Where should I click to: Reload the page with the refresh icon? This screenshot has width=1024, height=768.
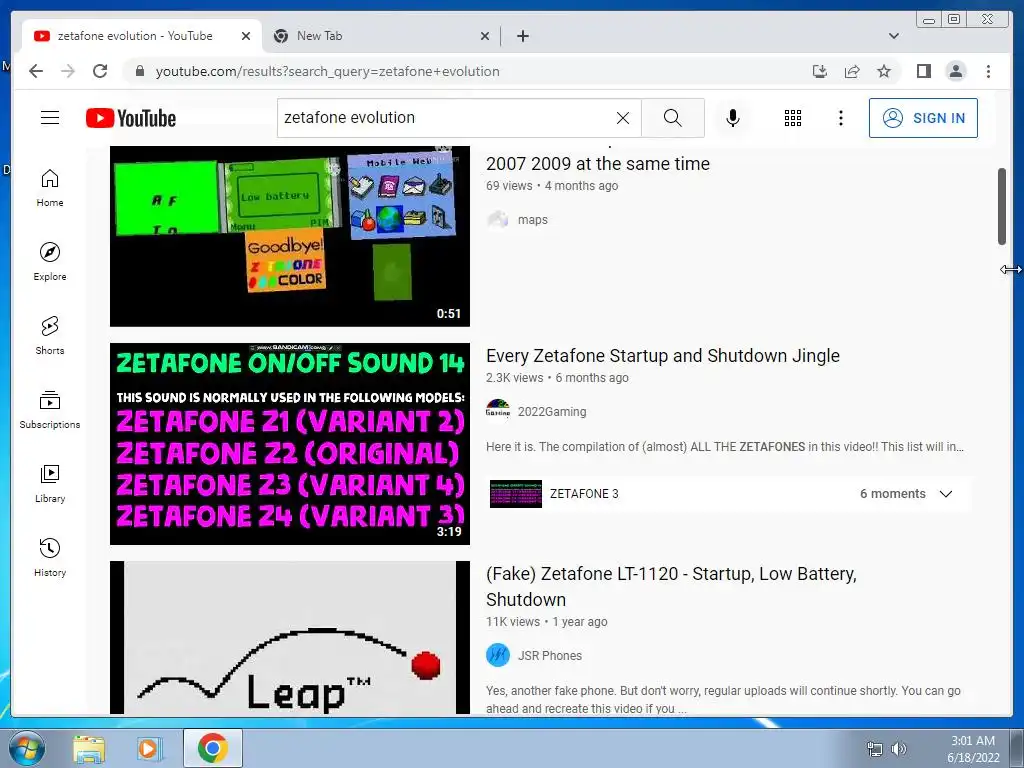[100, 71]
